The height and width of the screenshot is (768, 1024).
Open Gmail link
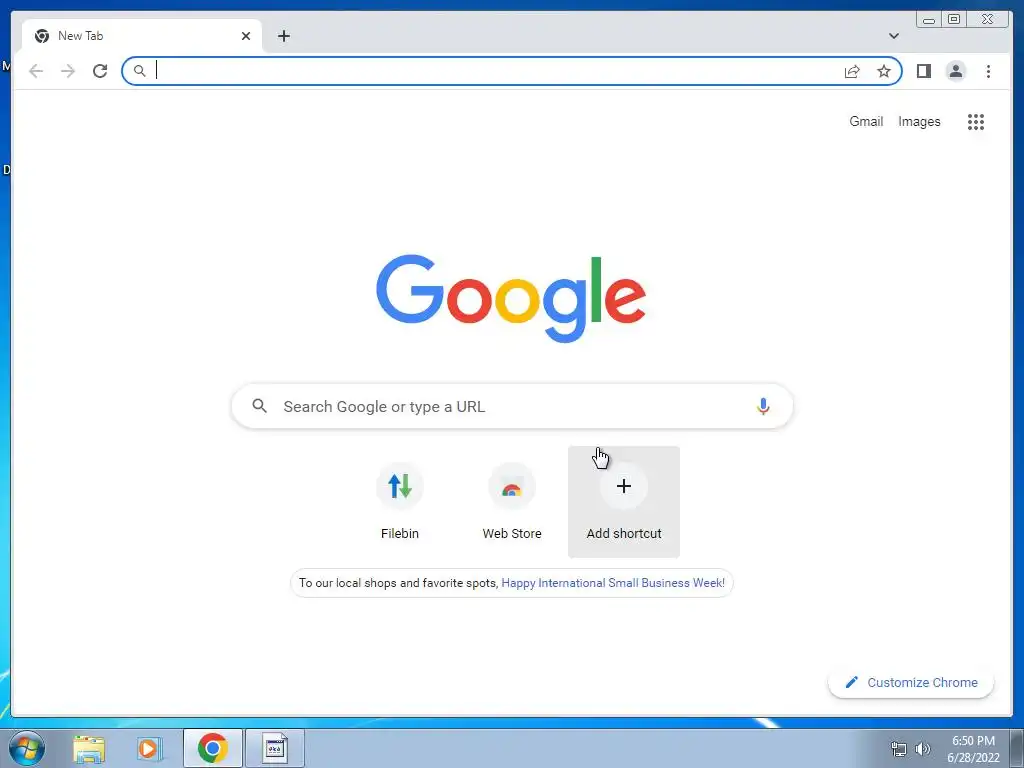(866, 121)
